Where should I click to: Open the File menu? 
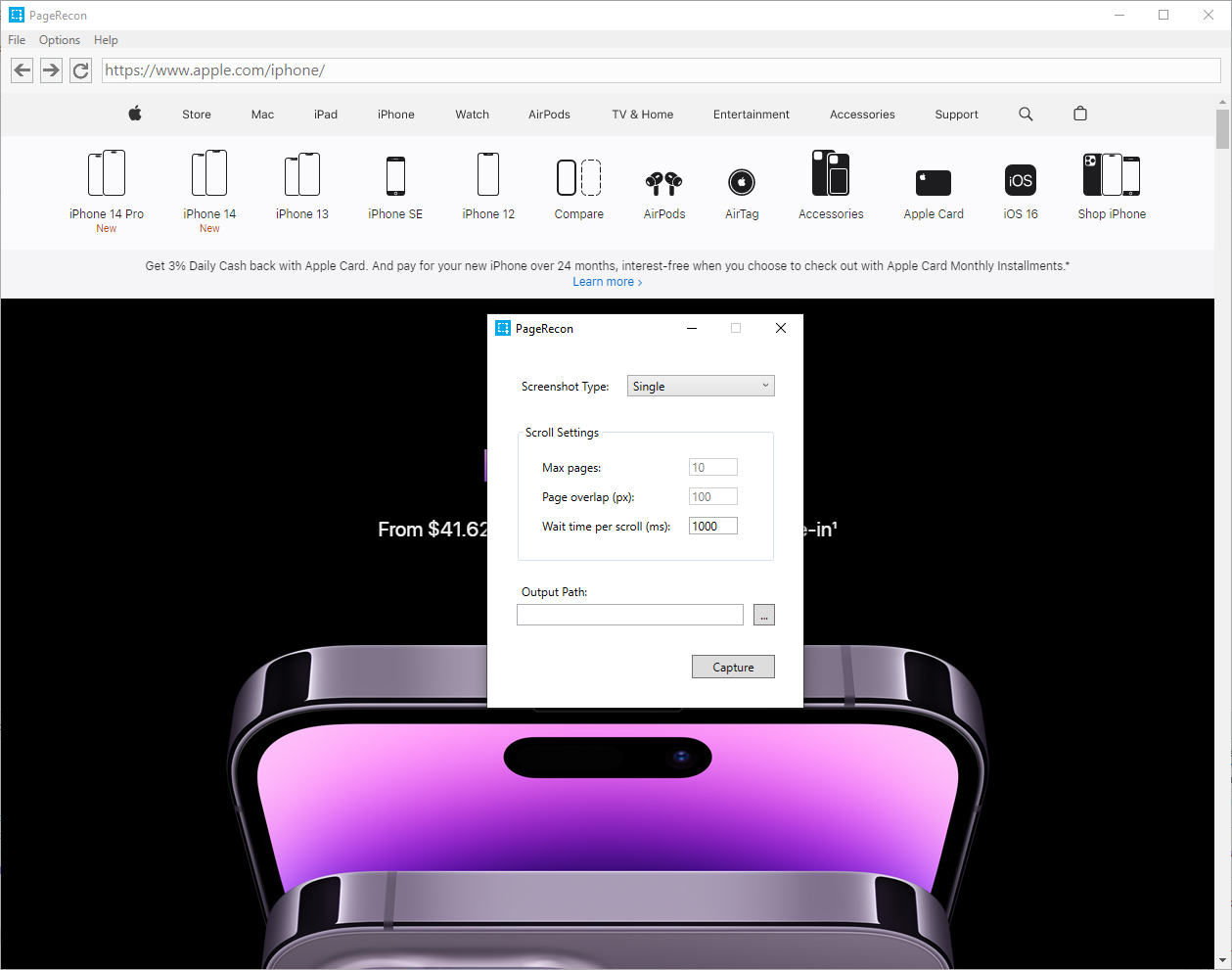(x=17, y=40)
